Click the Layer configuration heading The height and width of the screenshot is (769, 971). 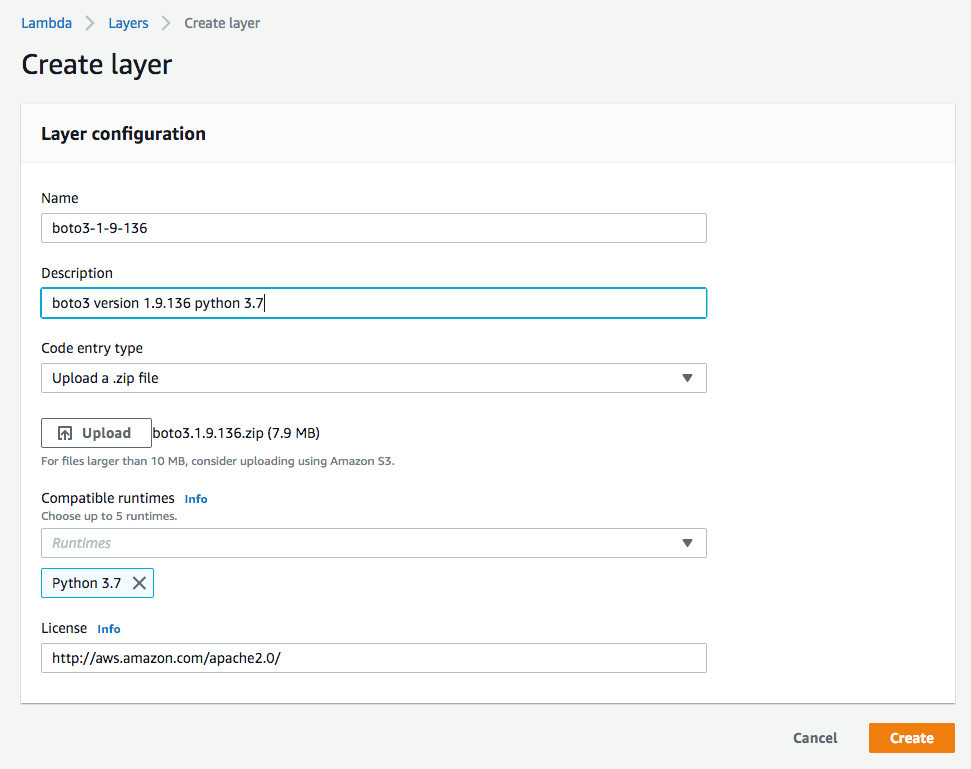point(123,134)
